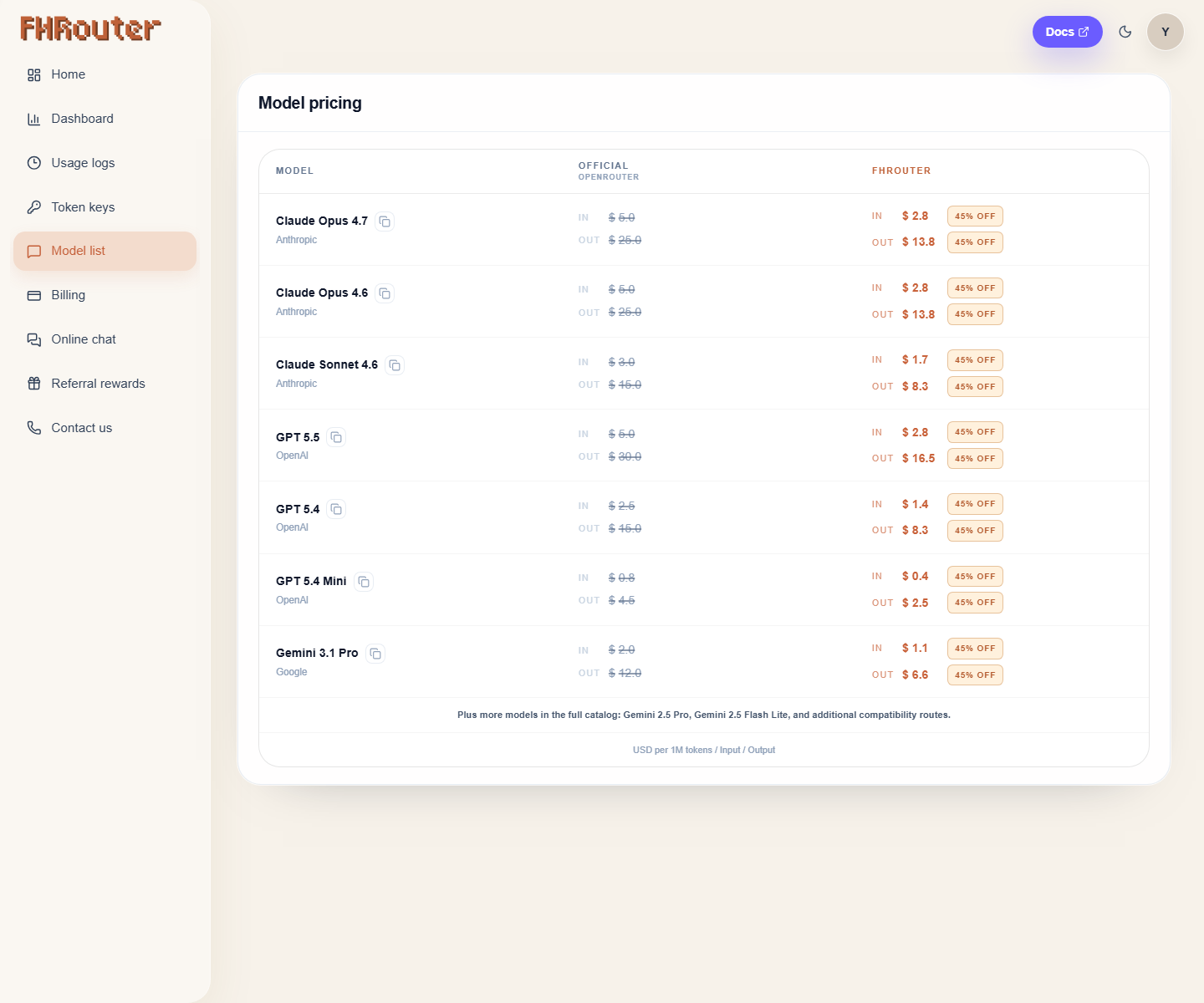The image size is (1204, 1003).
Task: Click the $ 2.5 GPT 5.4 Mini output price
Action: [915, 603]
